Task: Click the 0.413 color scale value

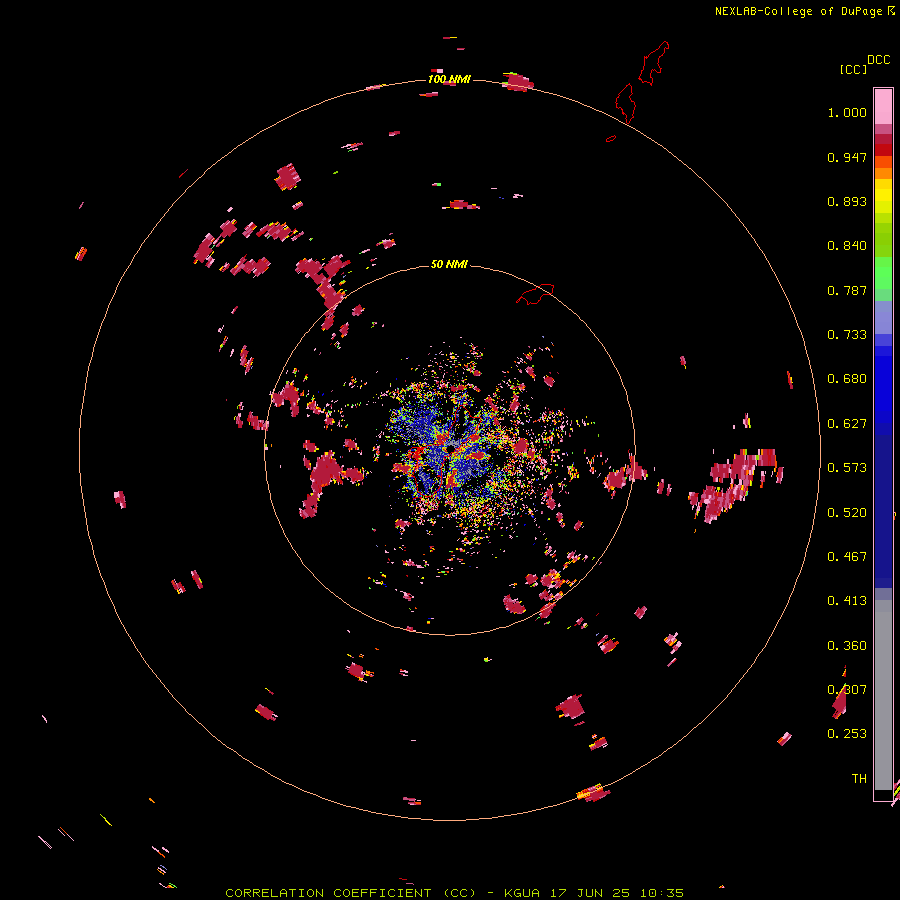Action: pos(847,601)
